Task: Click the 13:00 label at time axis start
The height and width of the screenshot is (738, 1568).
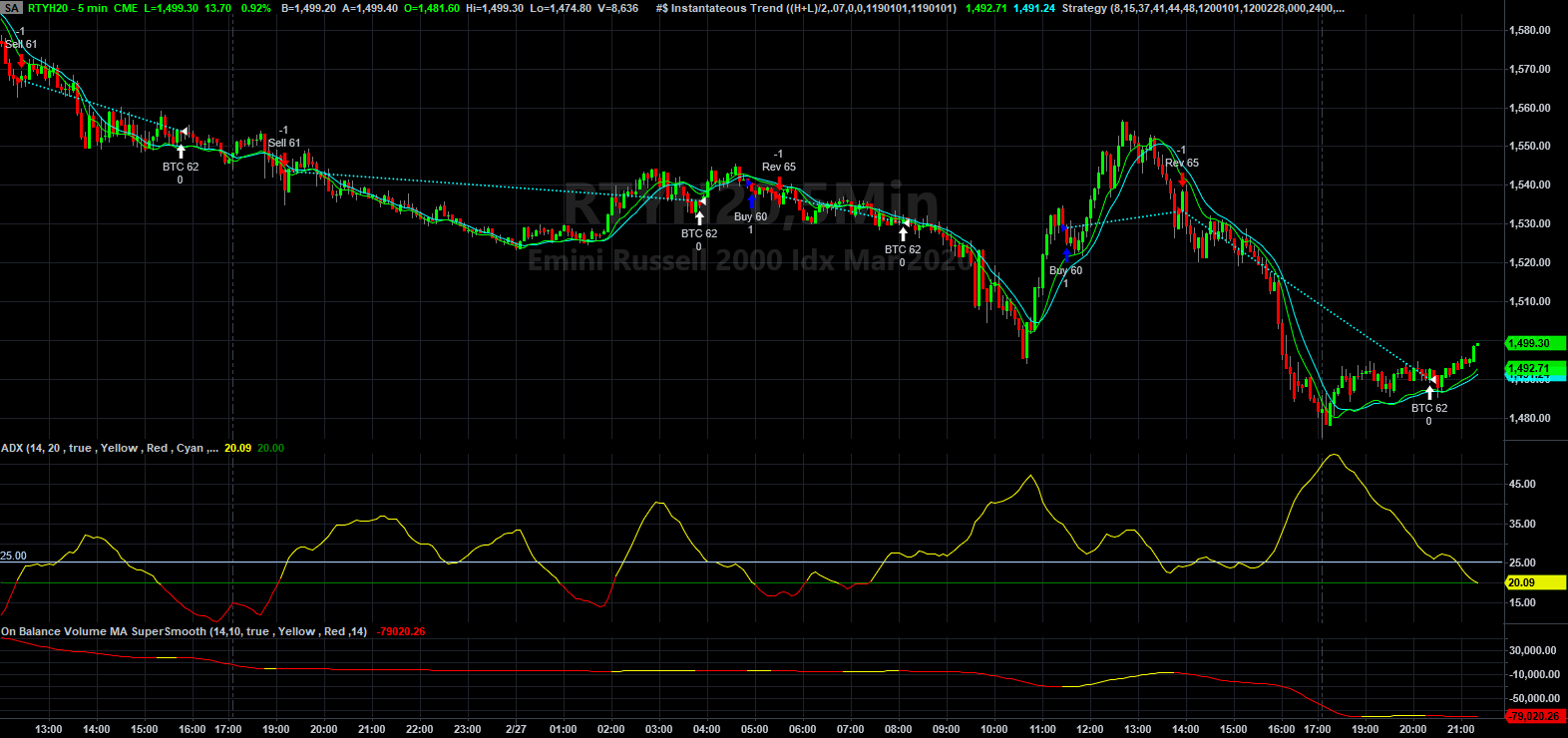Action: (49, 729)
